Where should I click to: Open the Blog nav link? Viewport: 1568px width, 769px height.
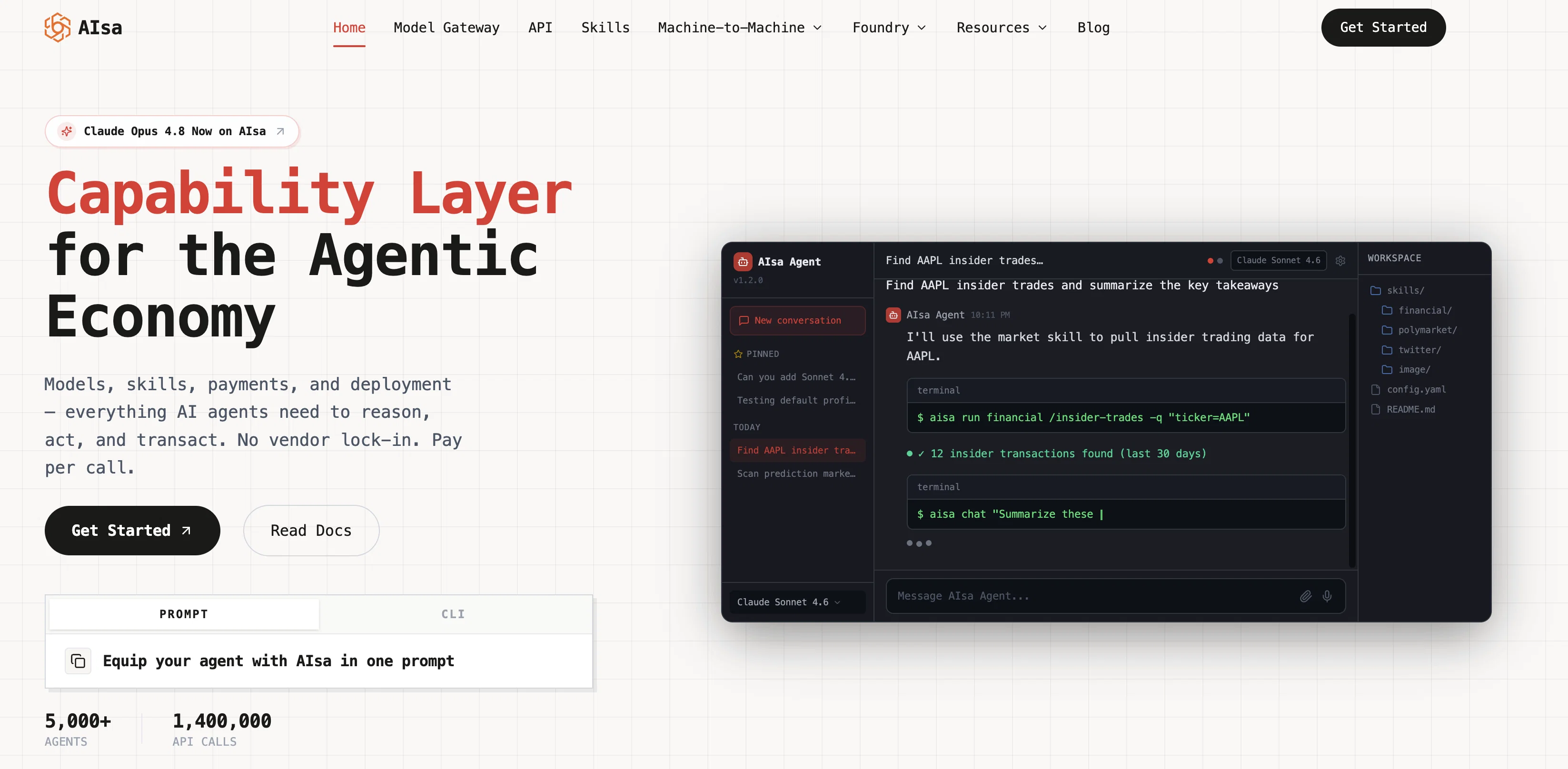(x=1094, y=28)
